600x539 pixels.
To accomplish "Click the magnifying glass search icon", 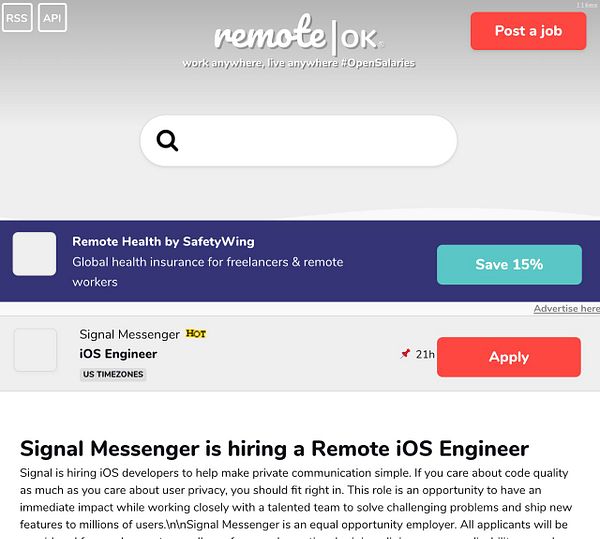I will pos(167,141).
